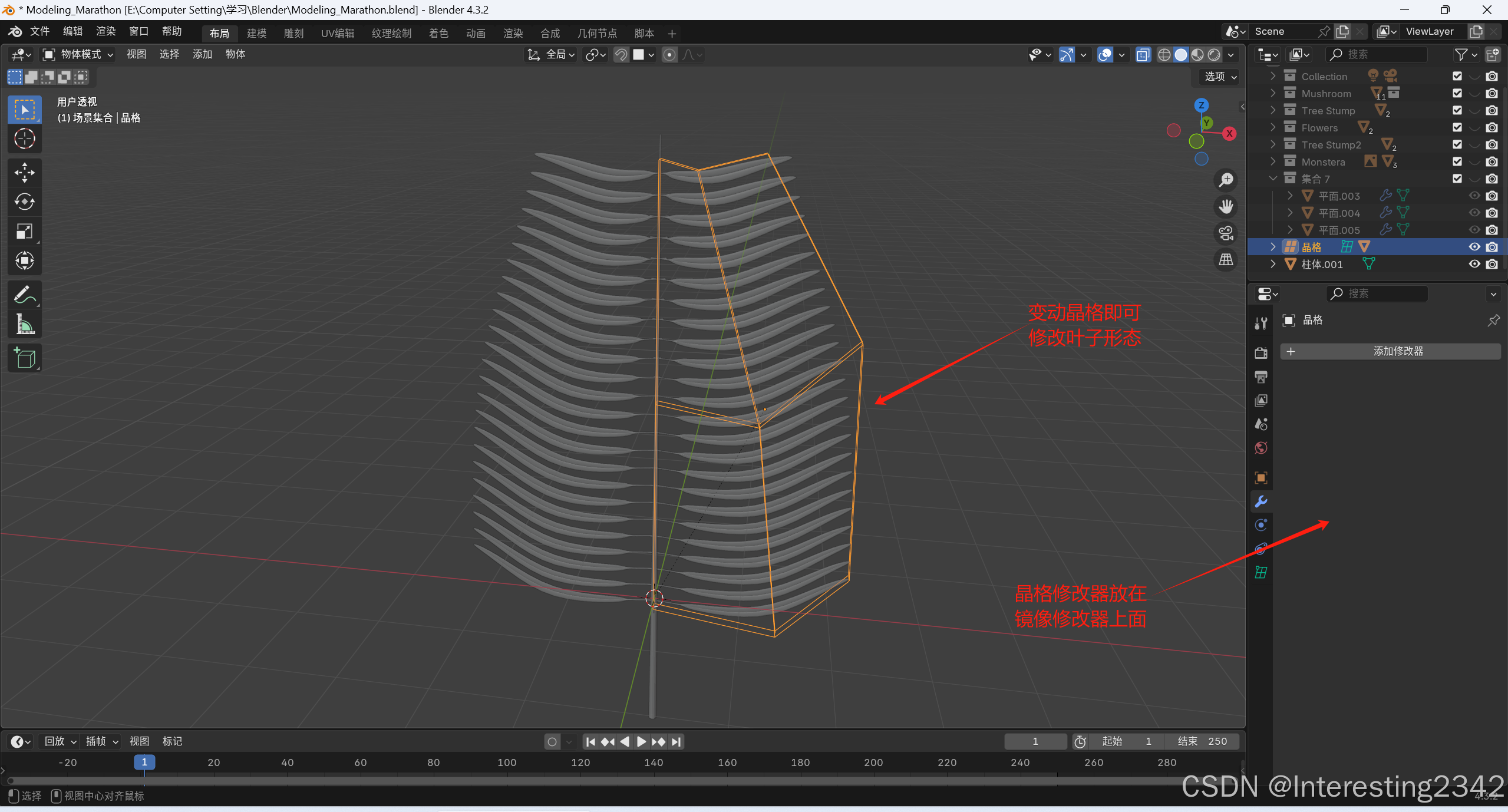Open the 全局 transform orientation dropdown
This screenshot has height=812, width=1508.
551,54
